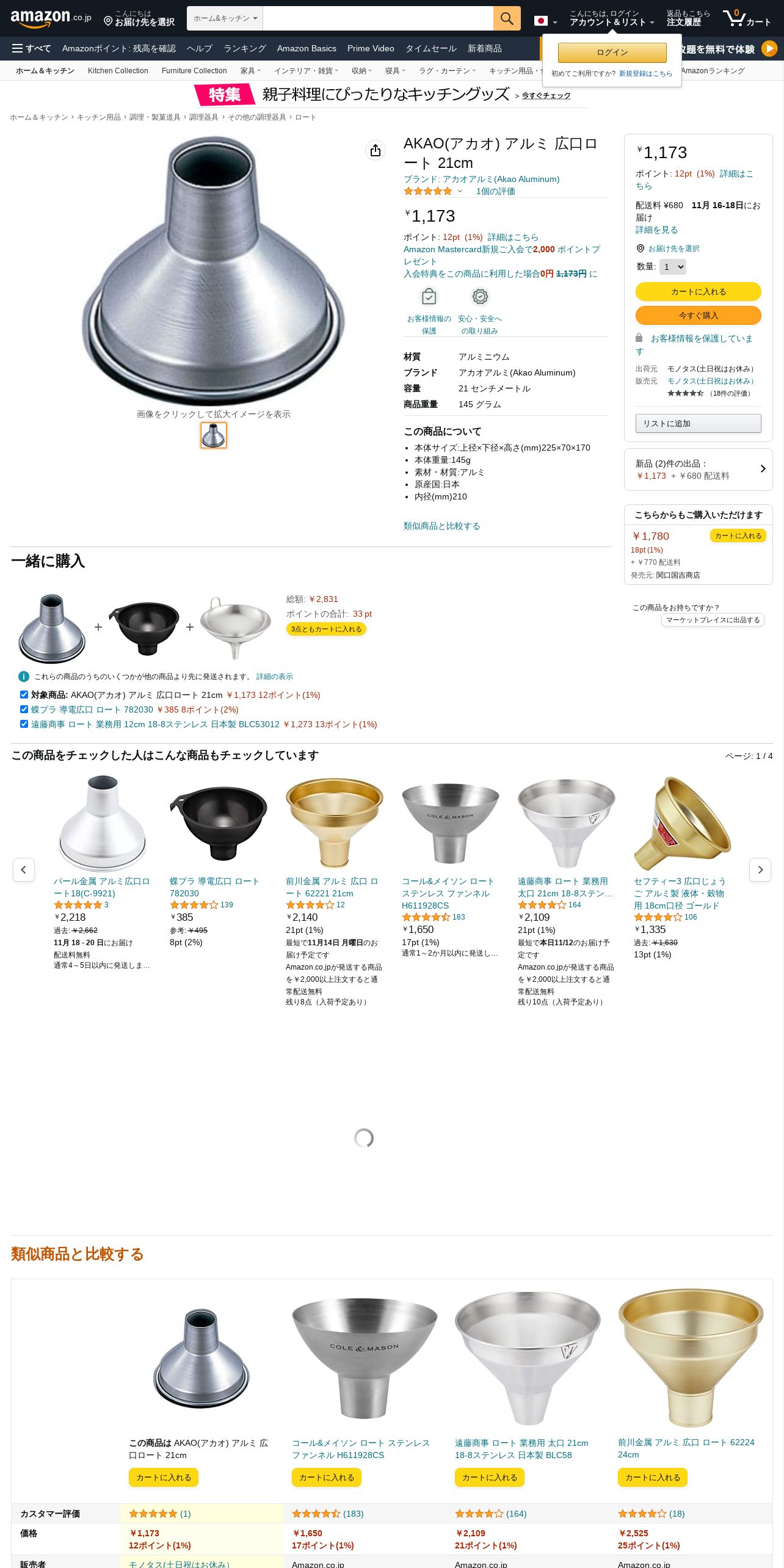
Task: Click the 今すぐ購入 buy now button
Action: [x=698, y=315]
